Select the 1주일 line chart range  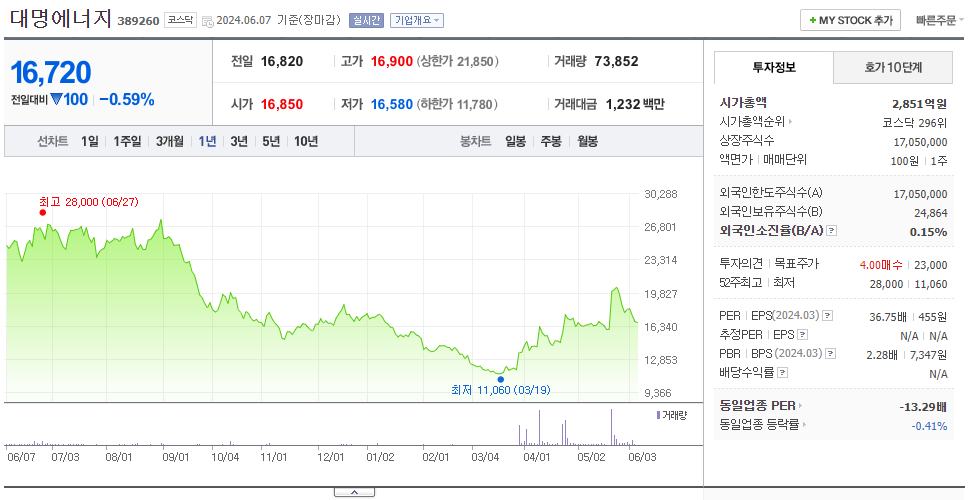127,141
